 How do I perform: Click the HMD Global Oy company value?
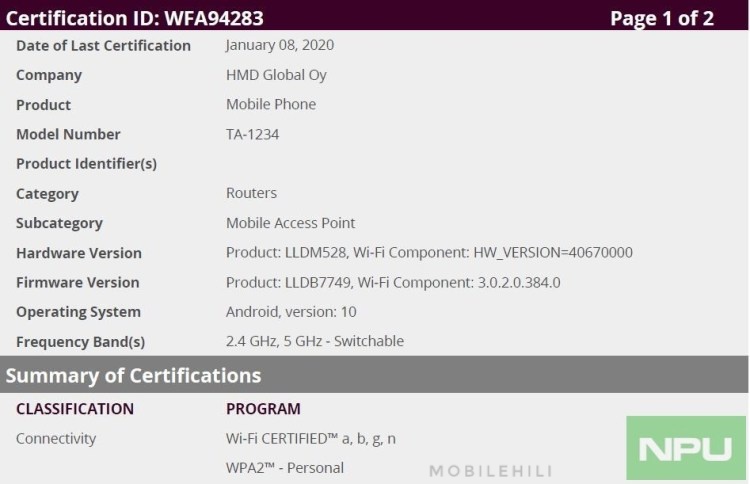pyautogui.click(x=276, y=75)
